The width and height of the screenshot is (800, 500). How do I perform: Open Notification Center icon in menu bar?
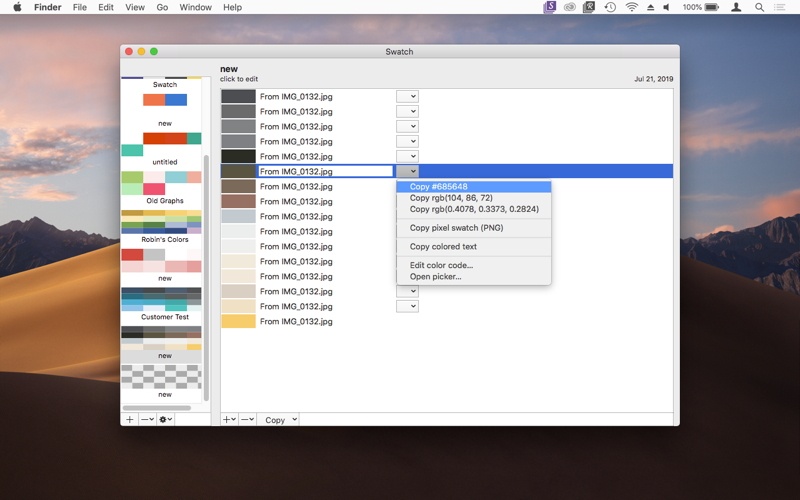[x=780, y=7]
